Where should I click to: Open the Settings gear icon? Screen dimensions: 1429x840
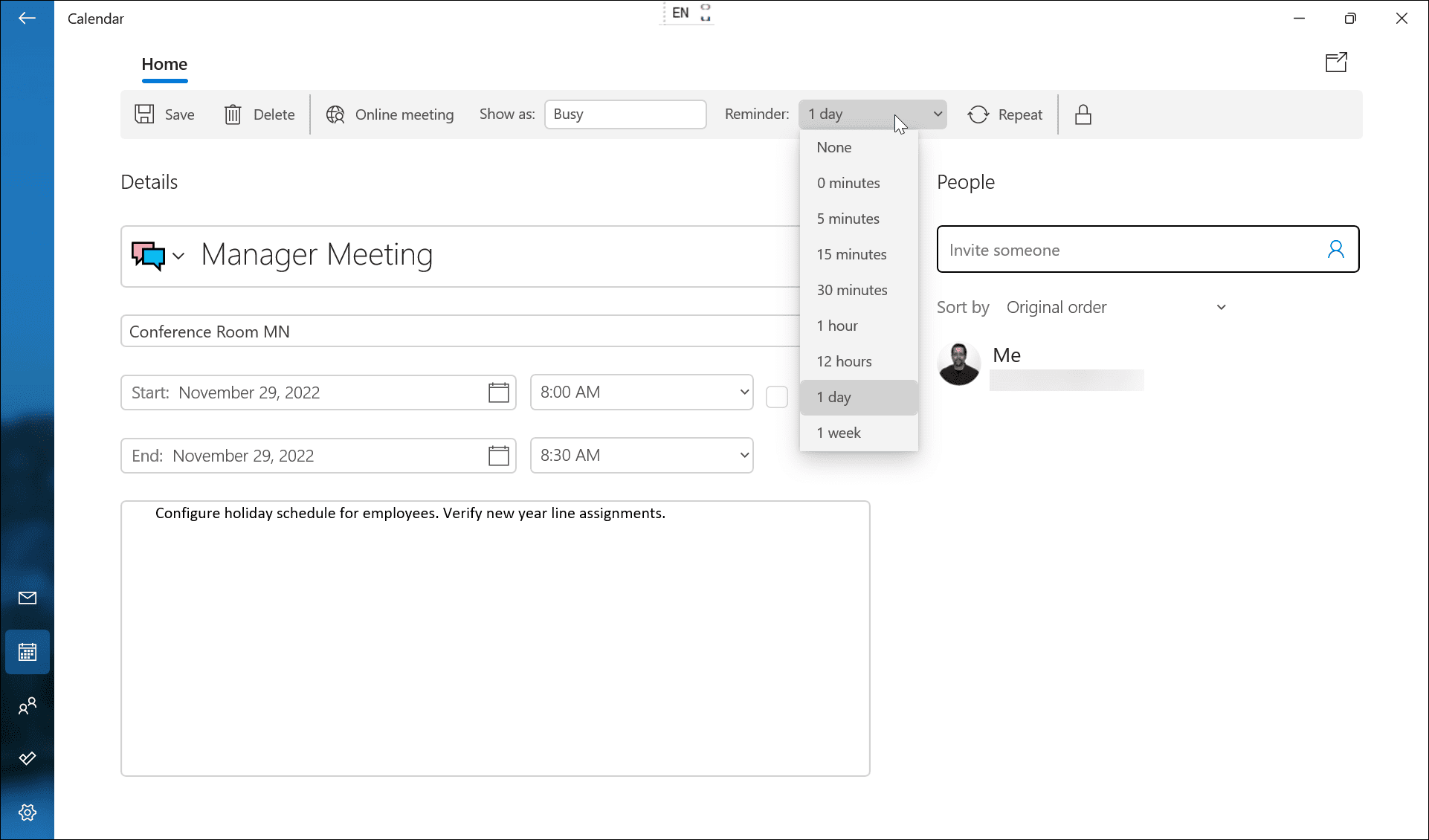click(28, 812)
